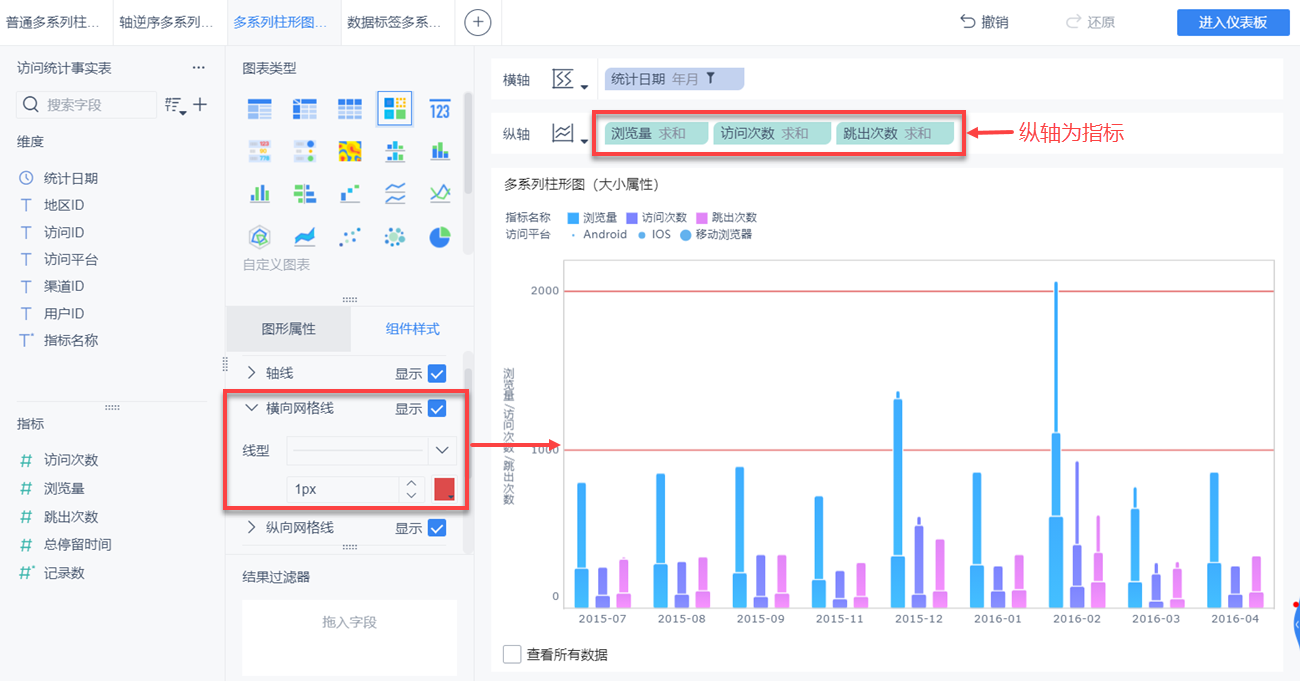Click the 纵轴 axis settings icon
This screenshot has height=681, width=1300.
(x=564, y=133)
